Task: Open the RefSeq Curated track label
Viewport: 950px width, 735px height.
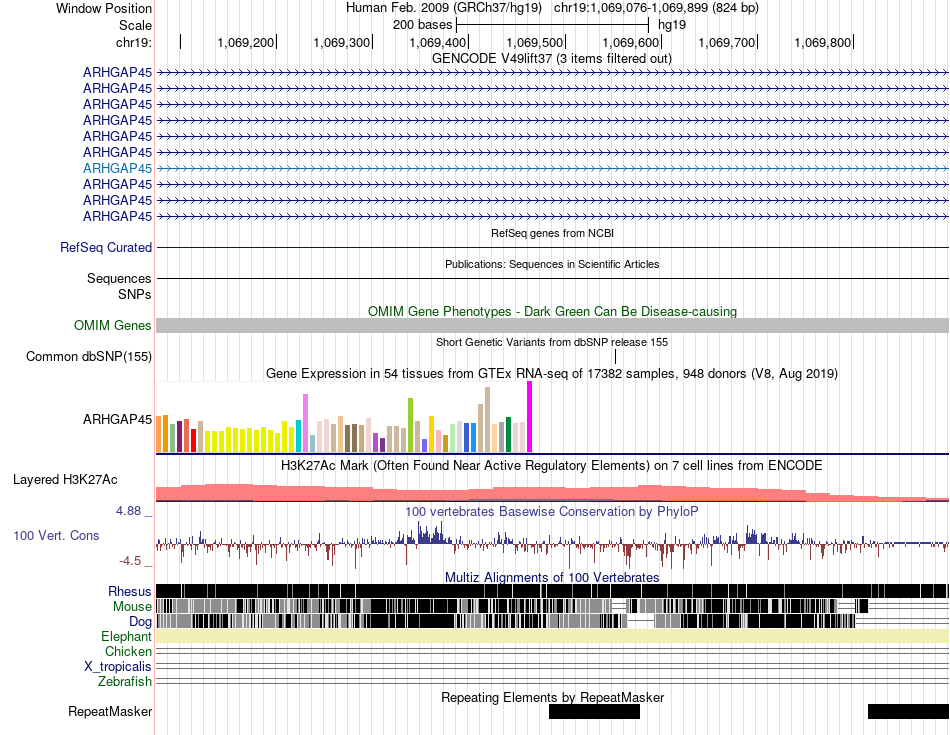Action: point(106,247)
